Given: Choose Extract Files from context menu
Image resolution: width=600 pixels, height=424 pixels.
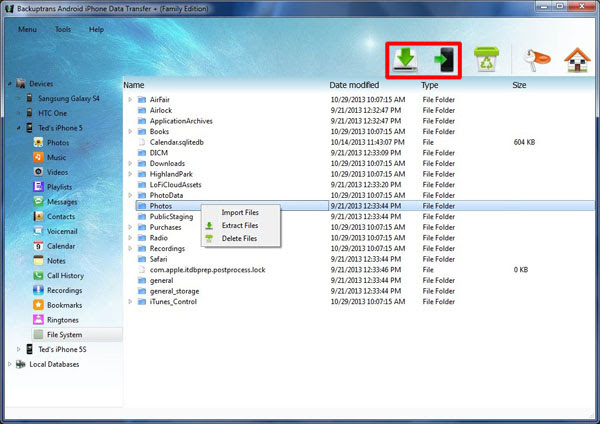Looking at the screenshot, I should [240, 225].
